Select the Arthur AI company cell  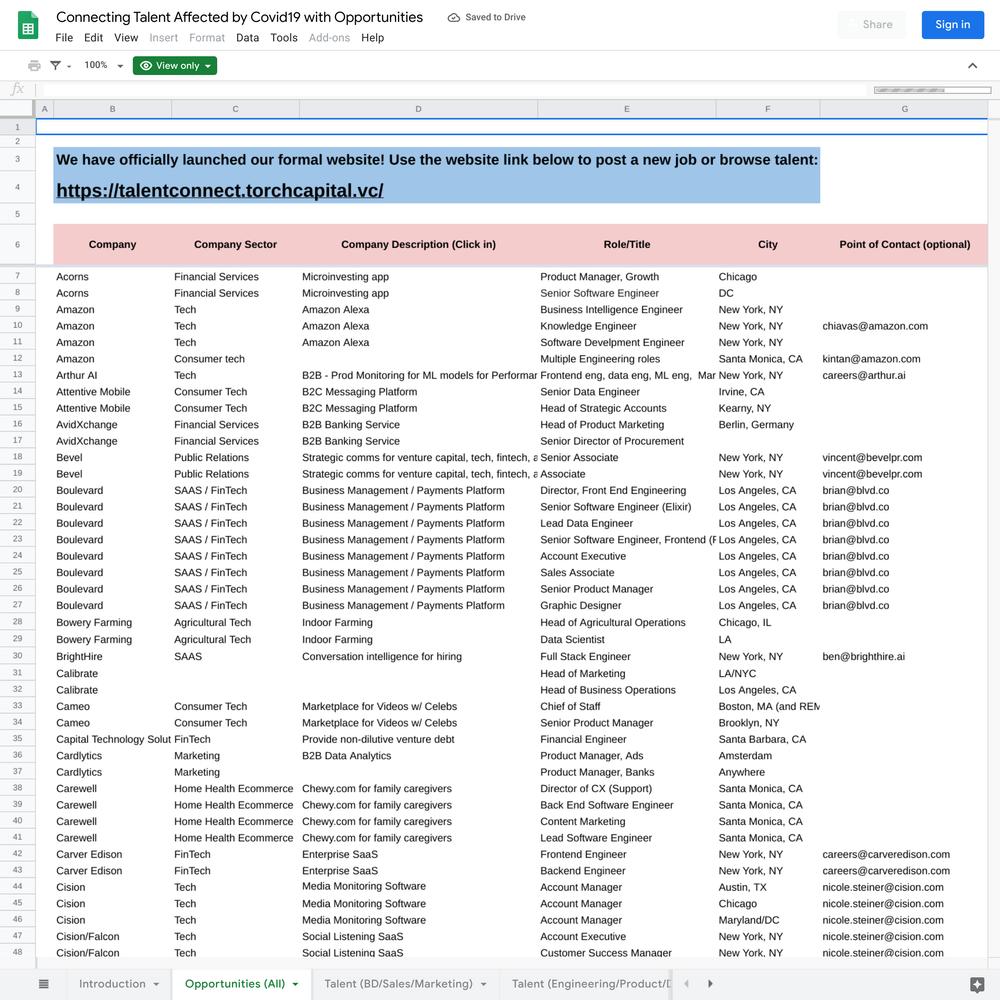point(112,376)
